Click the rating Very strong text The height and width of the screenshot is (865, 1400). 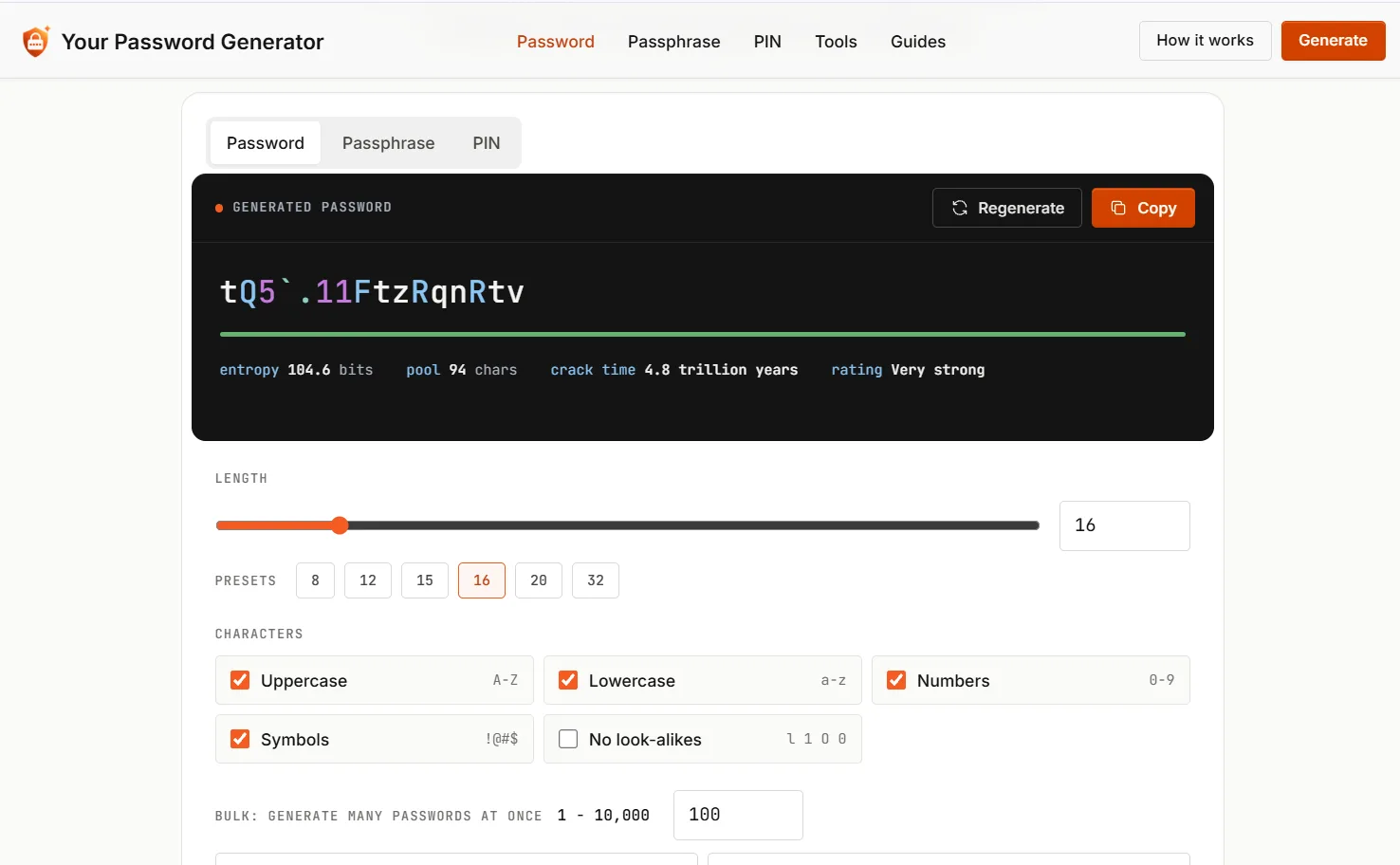(x=908, y=370)
